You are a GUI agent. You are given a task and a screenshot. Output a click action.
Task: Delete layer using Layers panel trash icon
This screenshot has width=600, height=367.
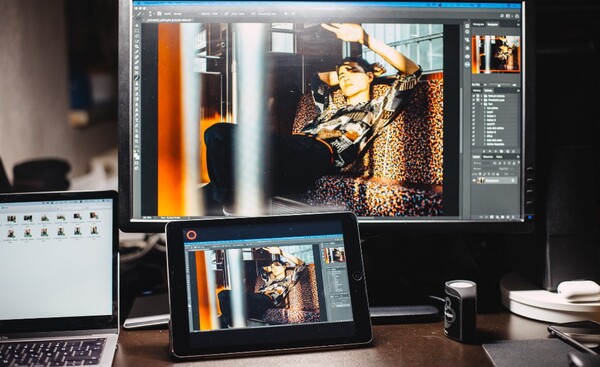(513, 217)
